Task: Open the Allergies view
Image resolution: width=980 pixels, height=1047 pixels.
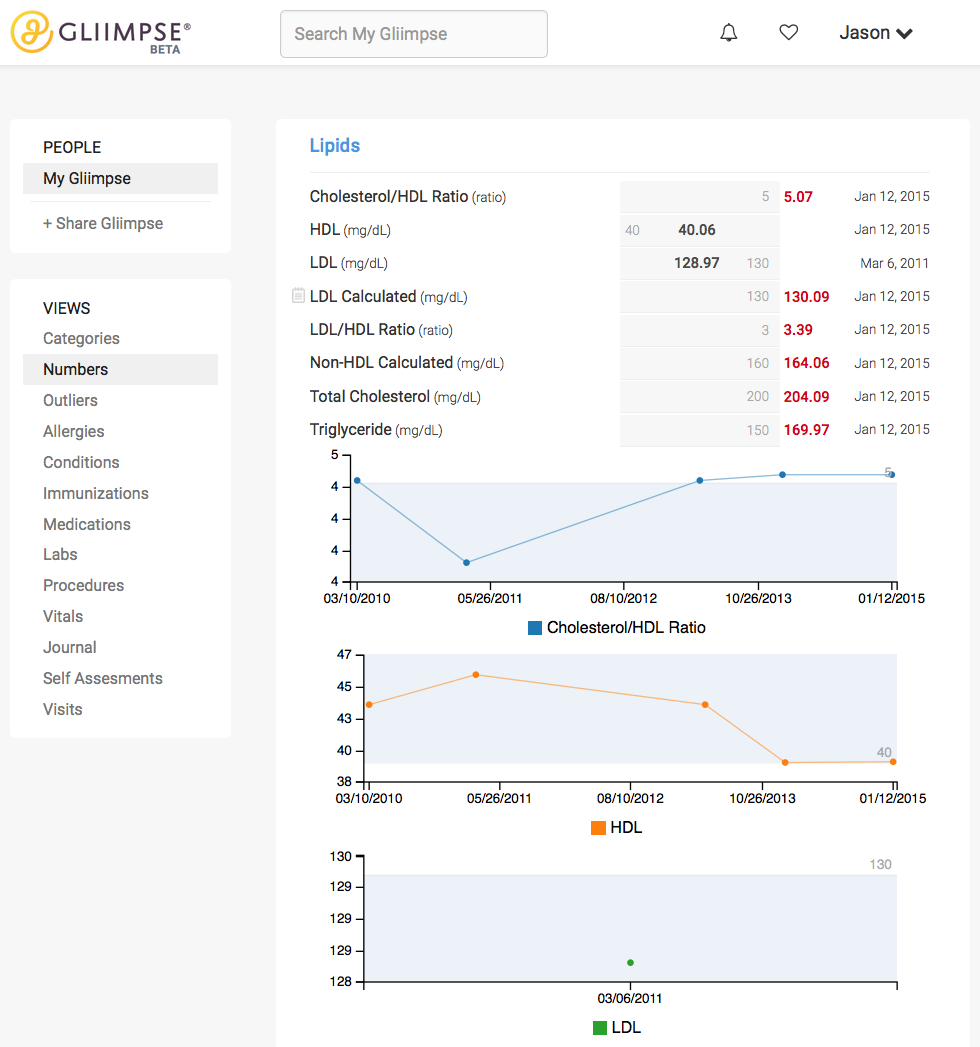Action: click(73, 431)
